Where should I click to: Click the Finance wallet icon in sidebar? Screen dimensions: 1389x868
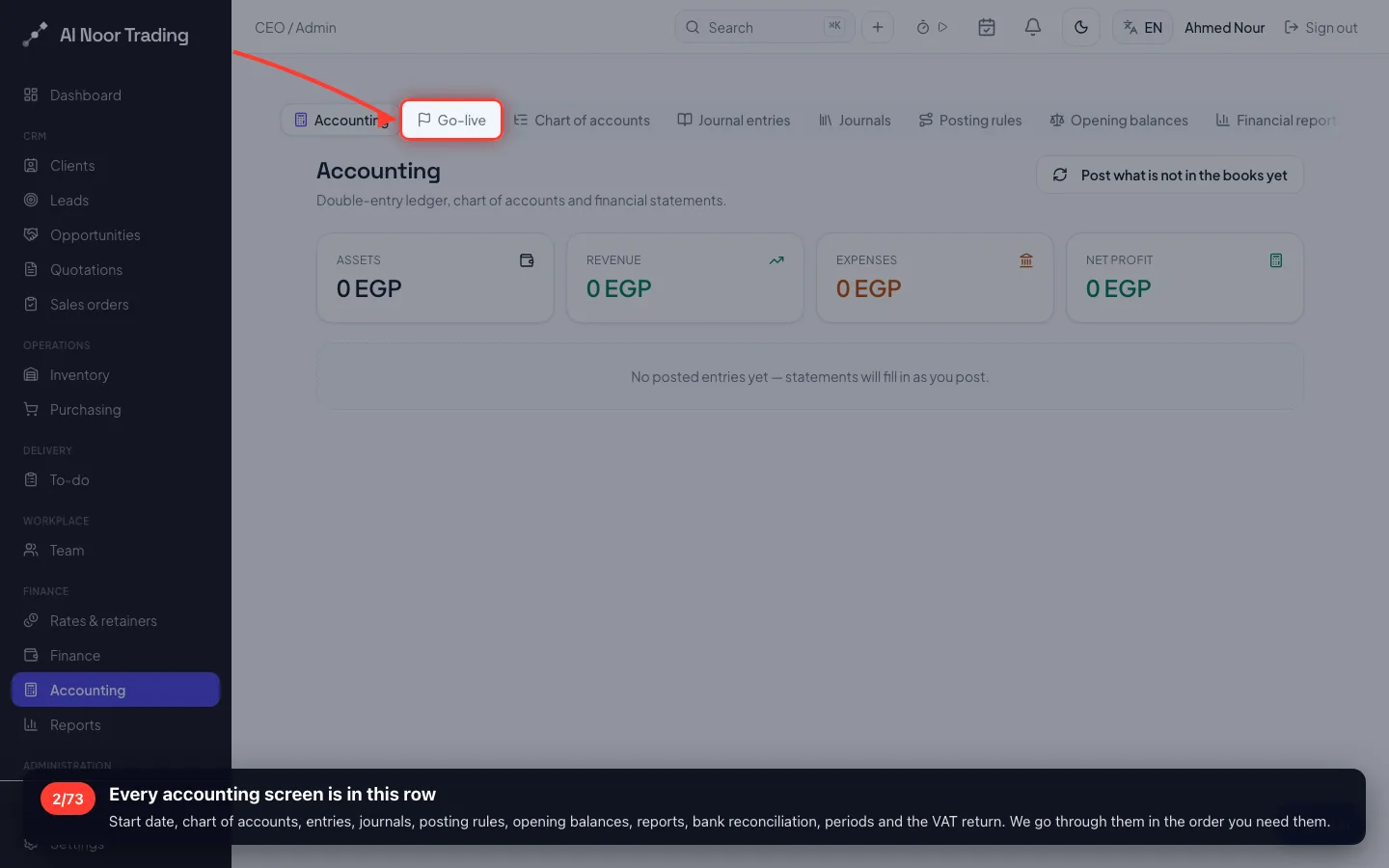(31, 655)
